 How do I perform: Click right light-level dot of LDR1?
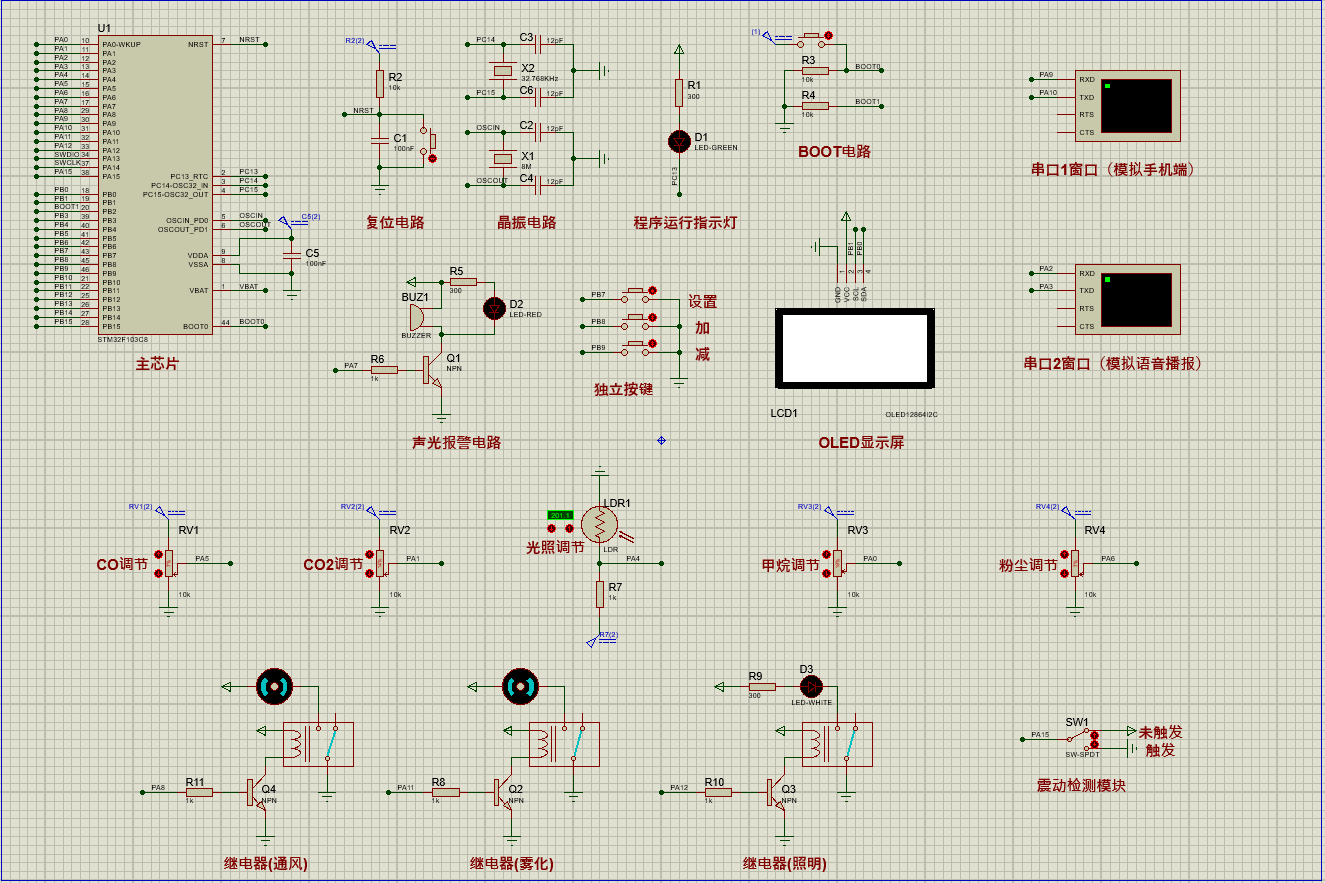point(569,528)
